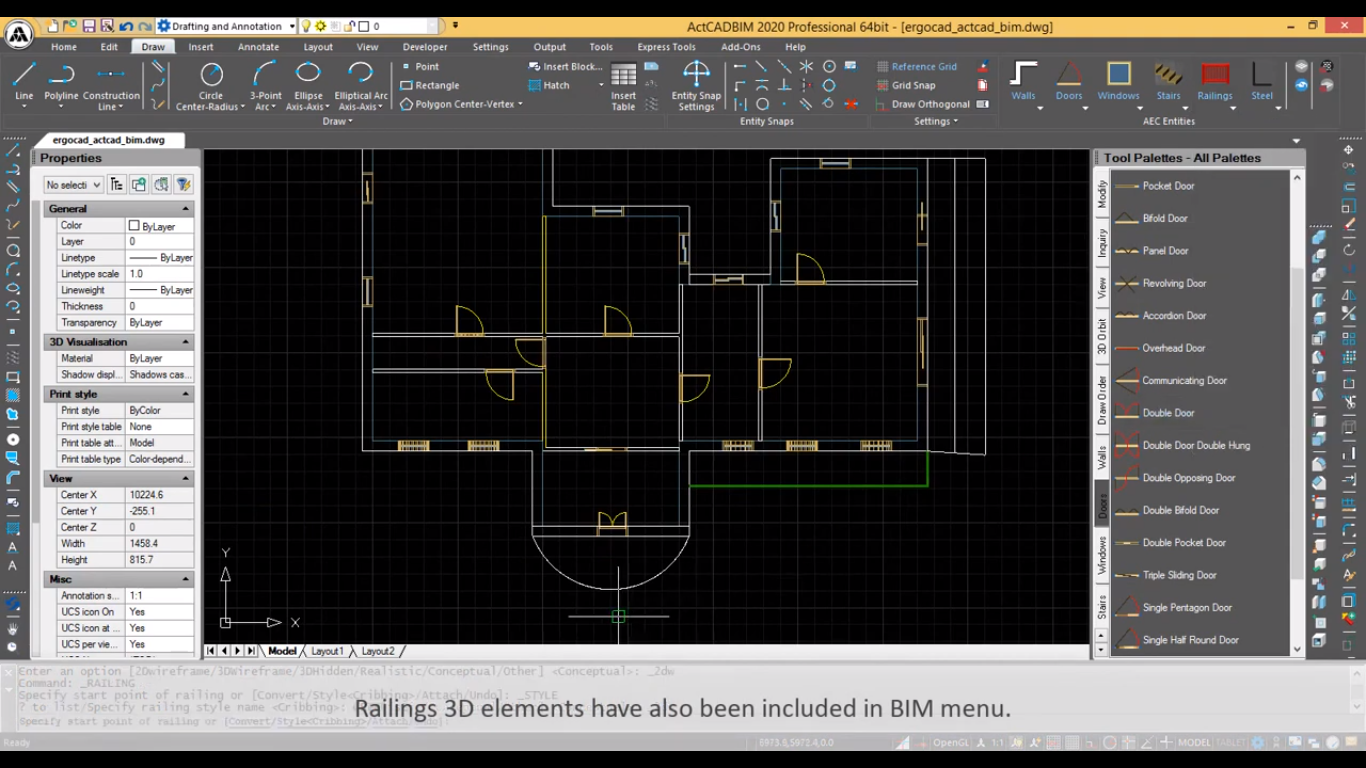
Task: Choose the Elliptical Arc tool
Action: point(361,85)
